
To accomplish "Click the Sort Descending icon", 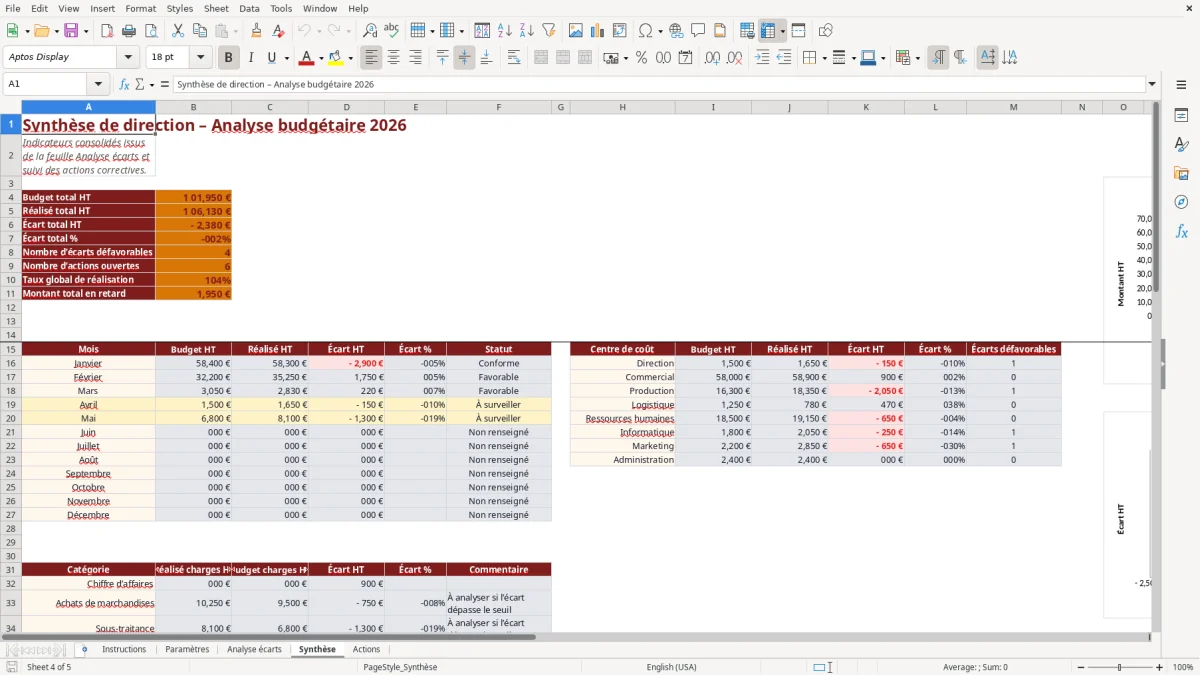I will [527, 31].
